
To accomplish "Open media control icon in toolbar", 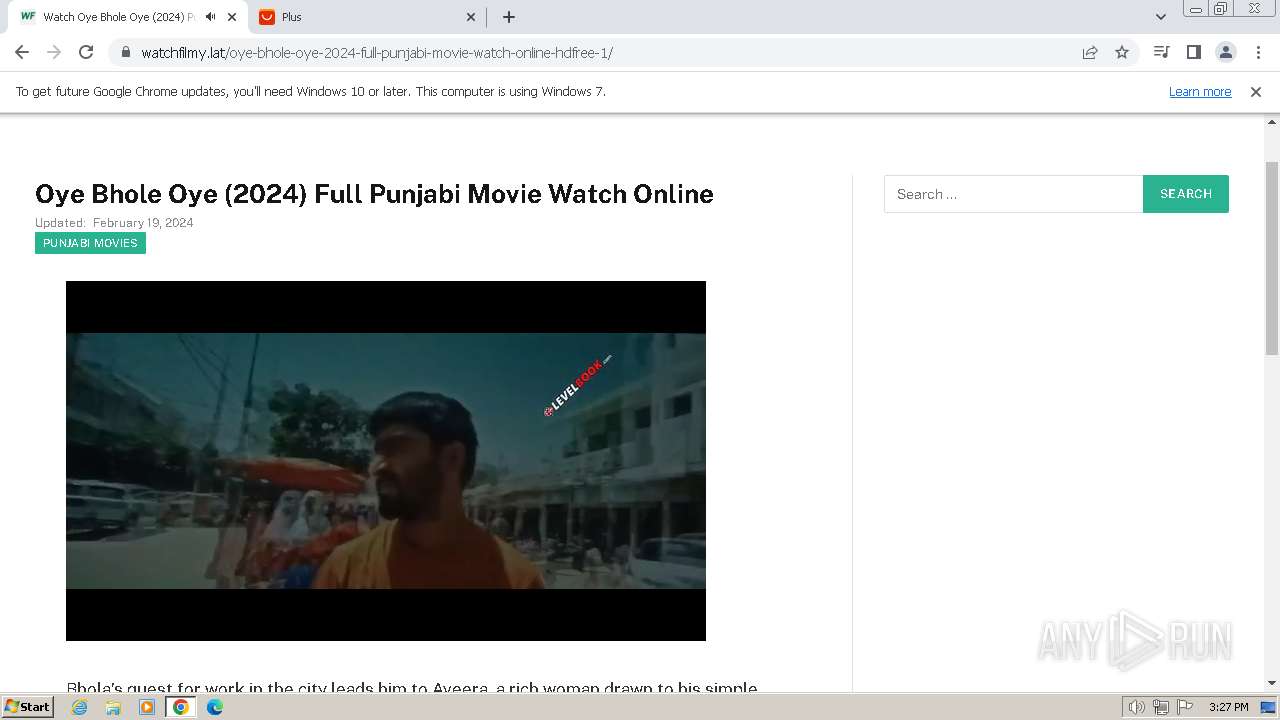I will click(x=1161, y=52).
